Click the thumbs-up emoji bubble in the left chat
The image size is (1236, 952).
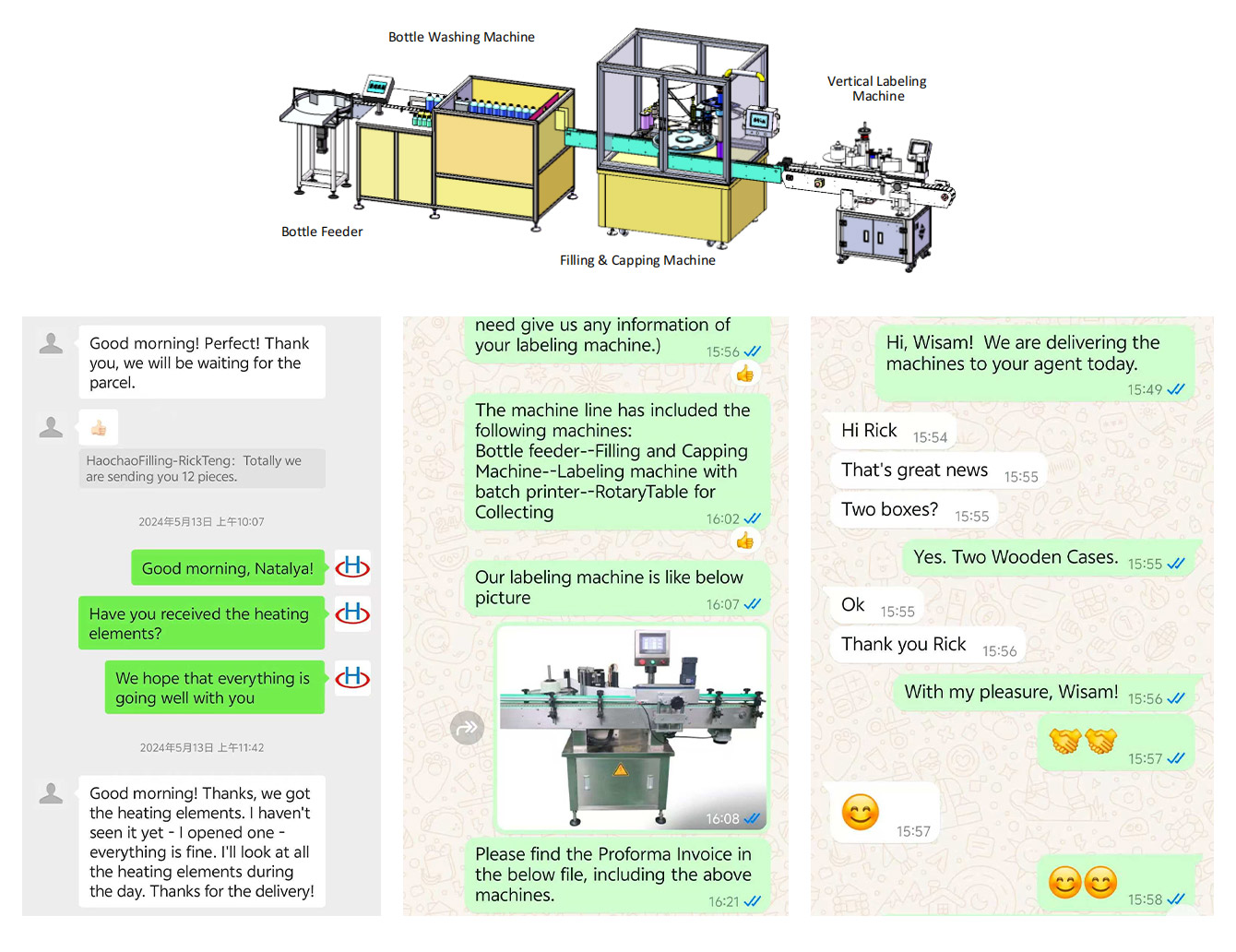click(x=99, y=428)
